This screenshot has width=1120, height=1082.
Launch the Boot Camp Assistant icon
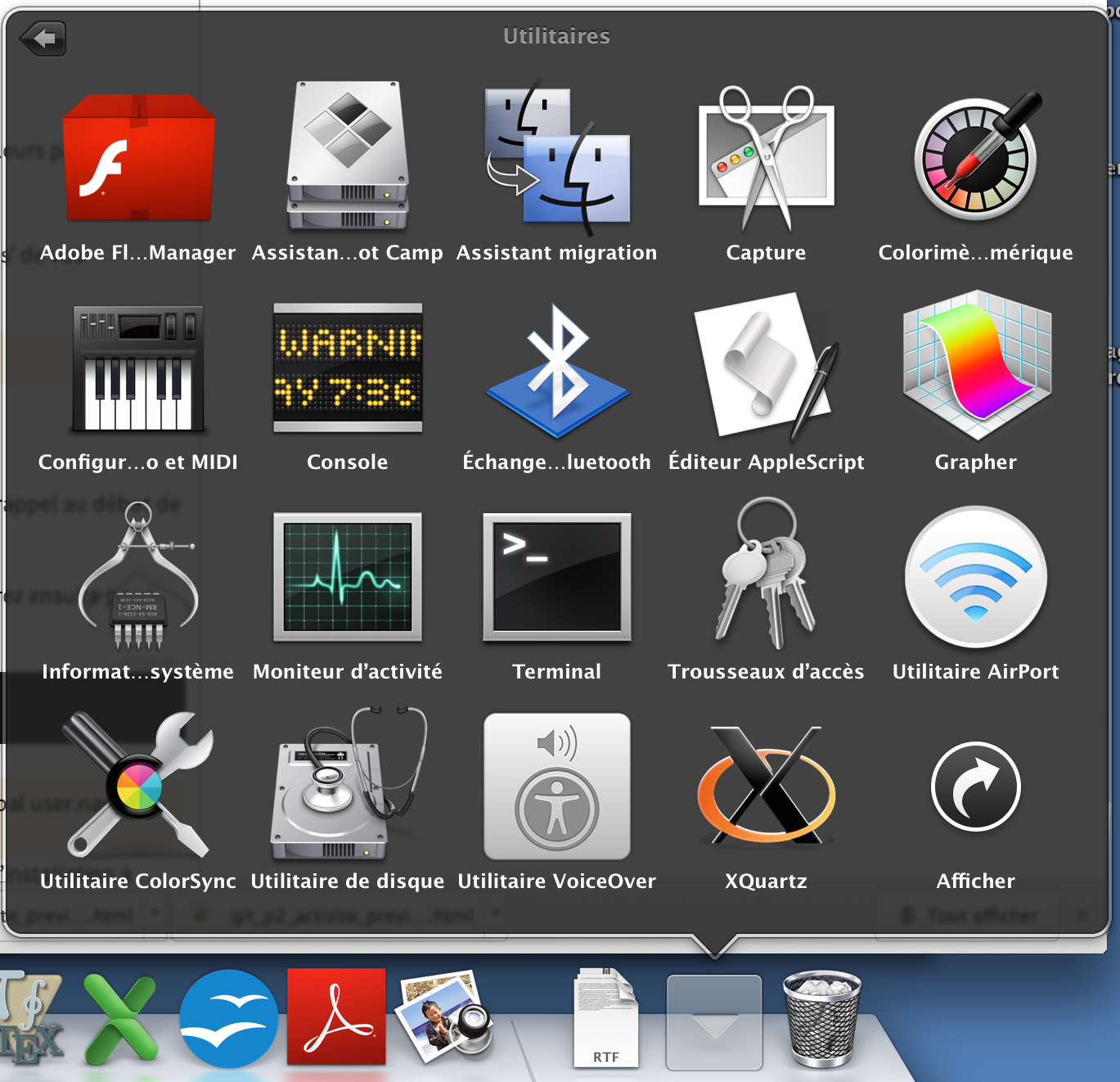(348, 156)
